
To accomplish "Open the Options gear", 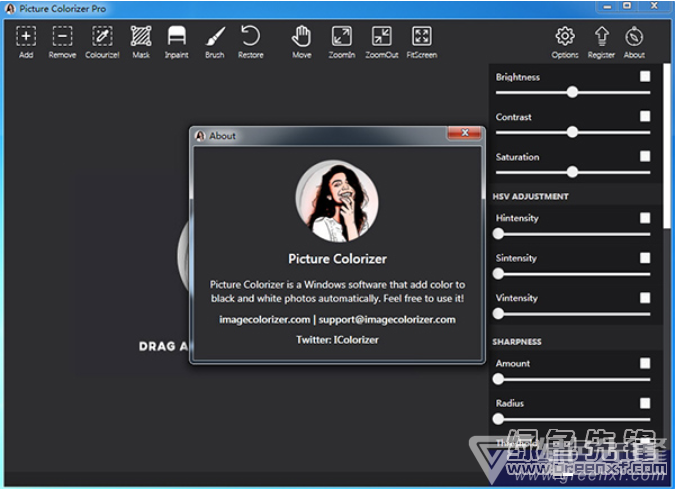I will pos(565,42).
